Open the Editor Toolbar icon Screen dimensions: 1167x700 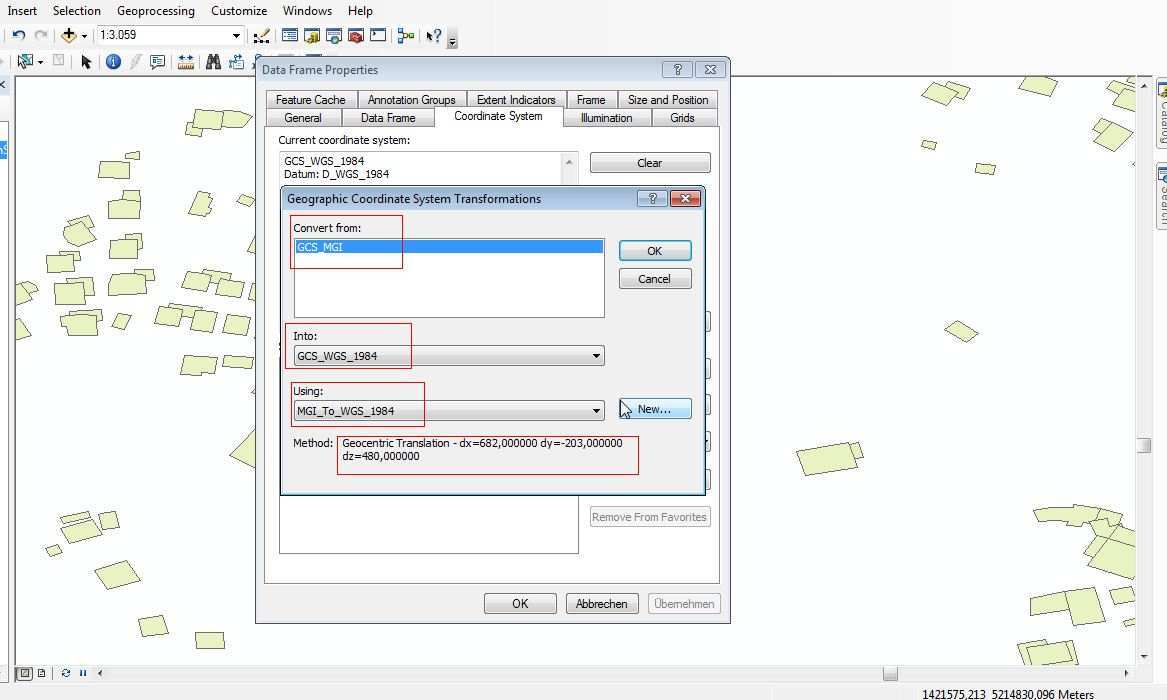(261, 36)
